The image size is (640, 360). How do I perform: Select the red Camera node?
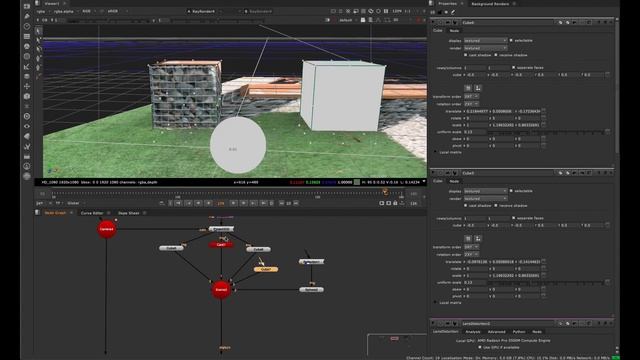(x=107, y=229)
